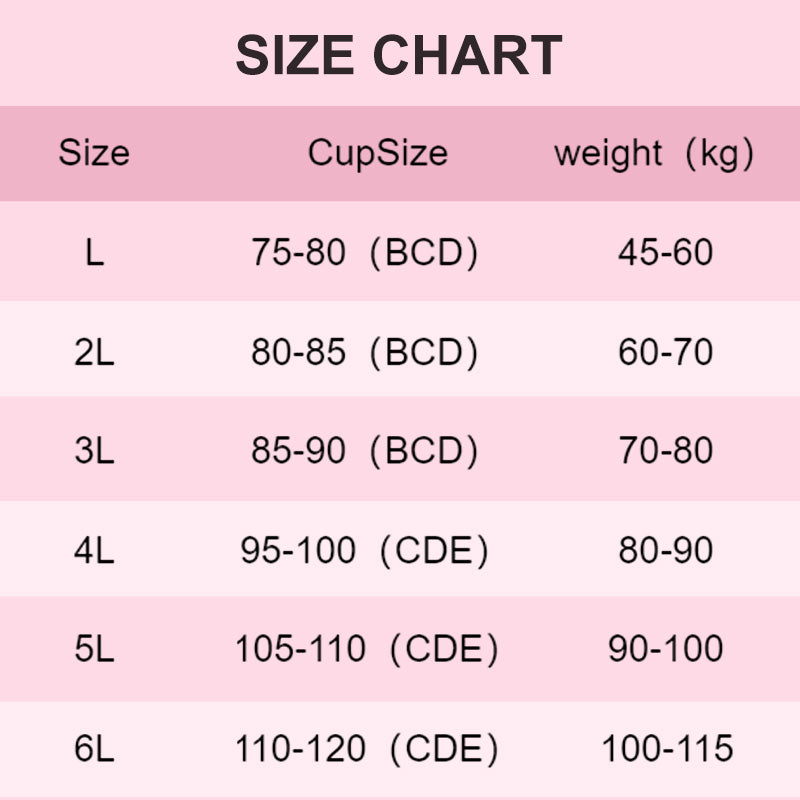The width and height of the screenshot is (800, 800).
Task: Select the 60-70 weight value
Action: click(665, 352)
